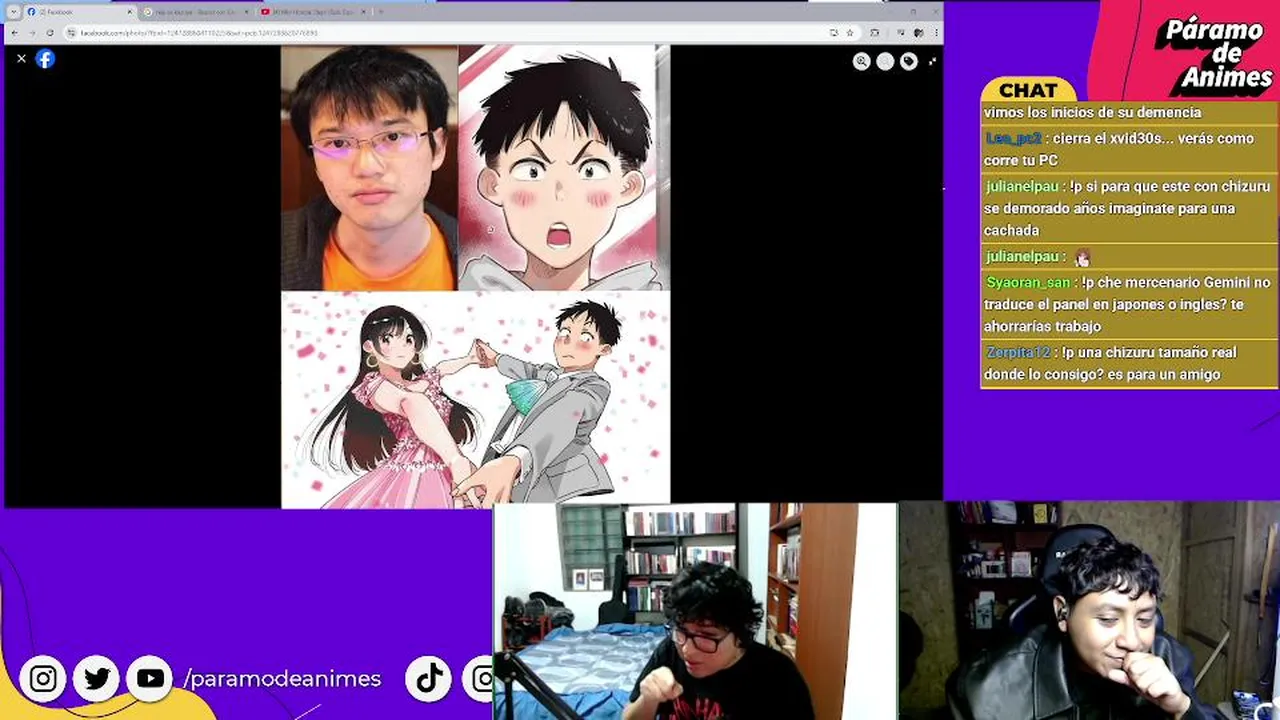The image size is (1280, 720).
Task: Close the Facebook photo viewer with X
Action: (21, 59)
